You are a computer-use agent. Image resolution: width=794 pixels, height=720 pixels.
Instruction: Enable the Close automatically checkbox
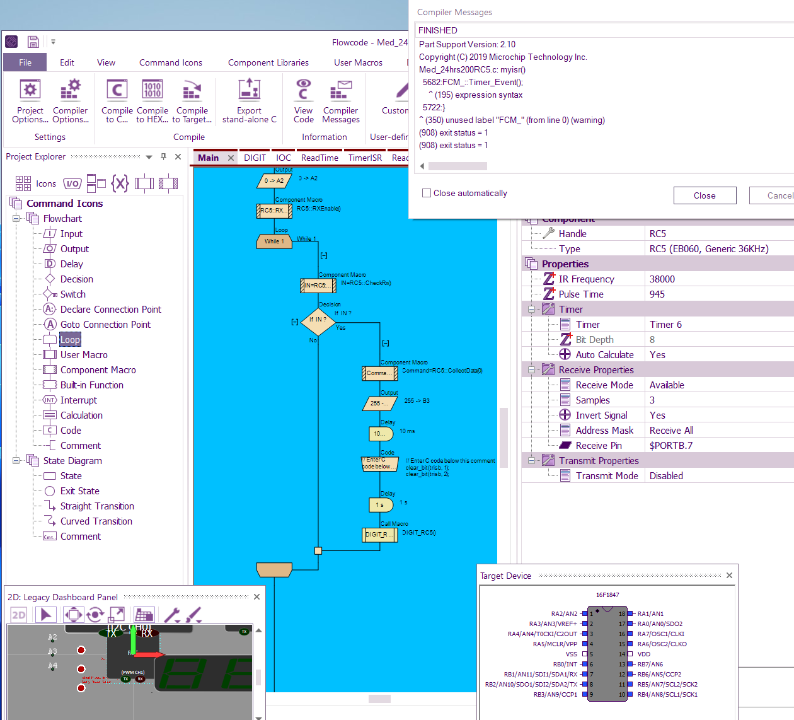pos(426,193)
